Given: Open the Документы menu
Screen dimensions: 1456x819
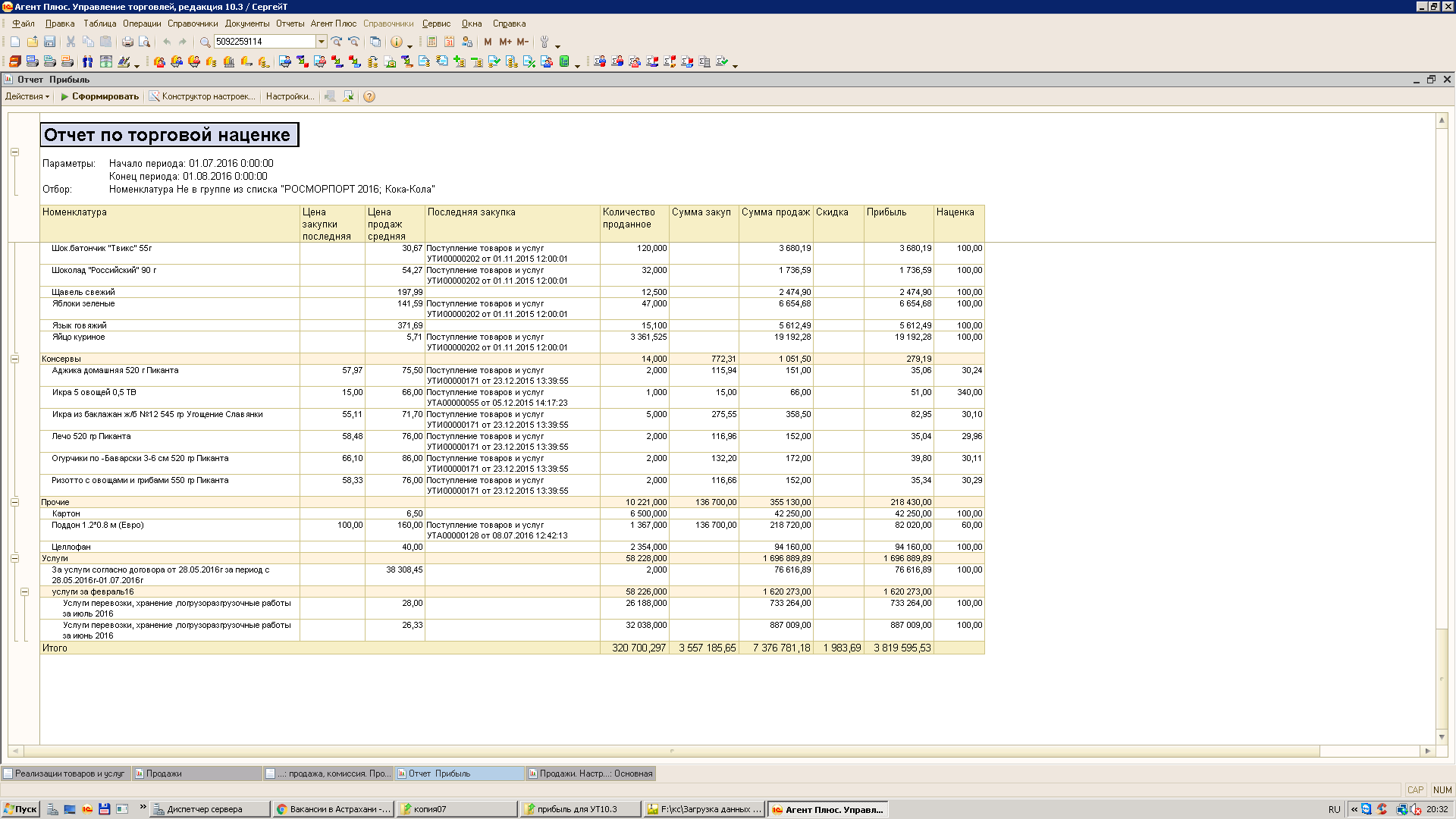Looking at the screenshot, I should (247, 24).
